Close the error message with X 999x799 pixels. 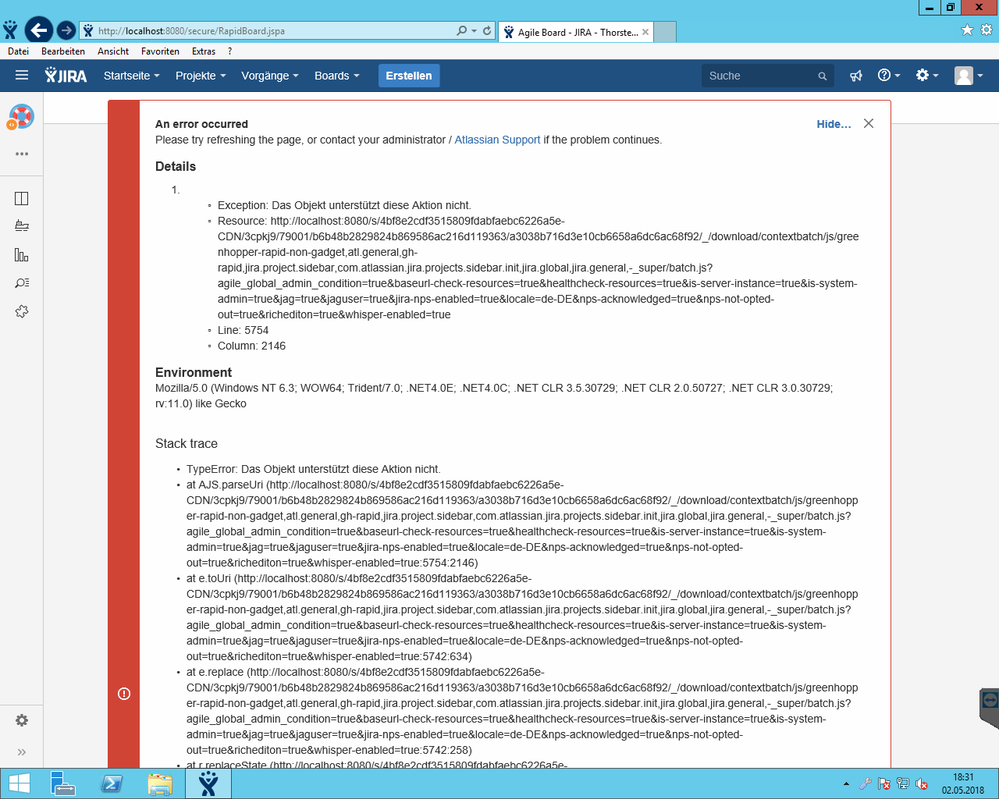click(868, 124)
